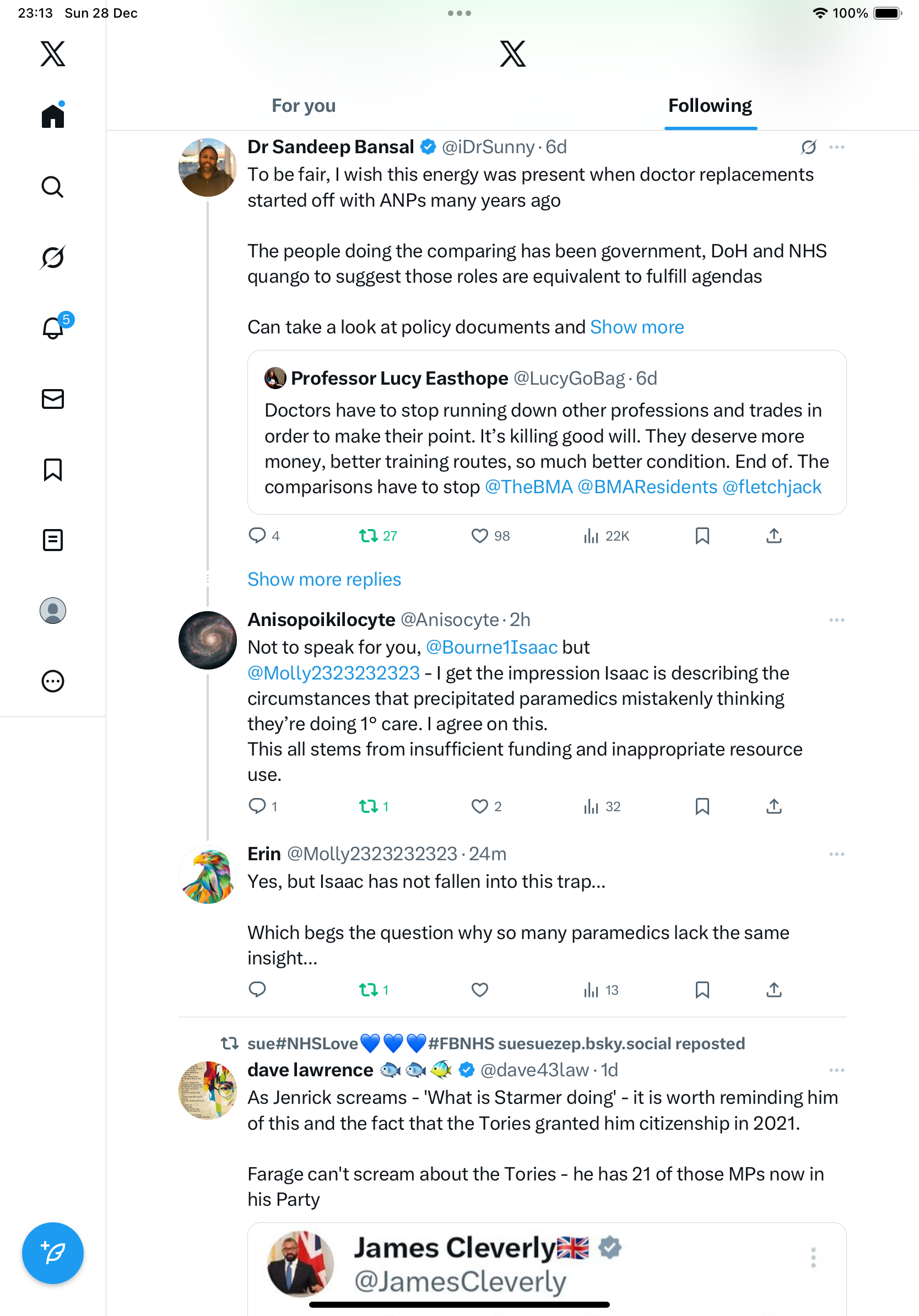Undo repost on Erin's reply

368,990
